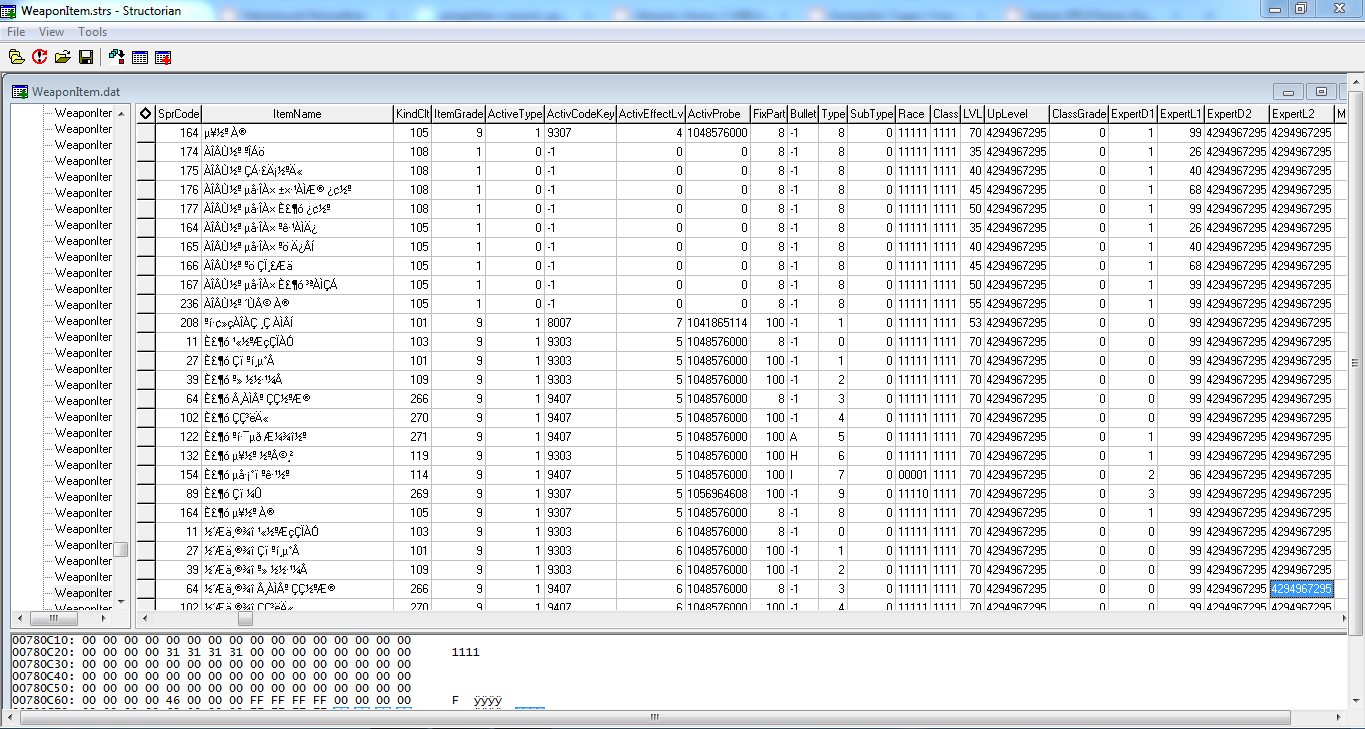Click the ActivProbe column header

(717, 114)
